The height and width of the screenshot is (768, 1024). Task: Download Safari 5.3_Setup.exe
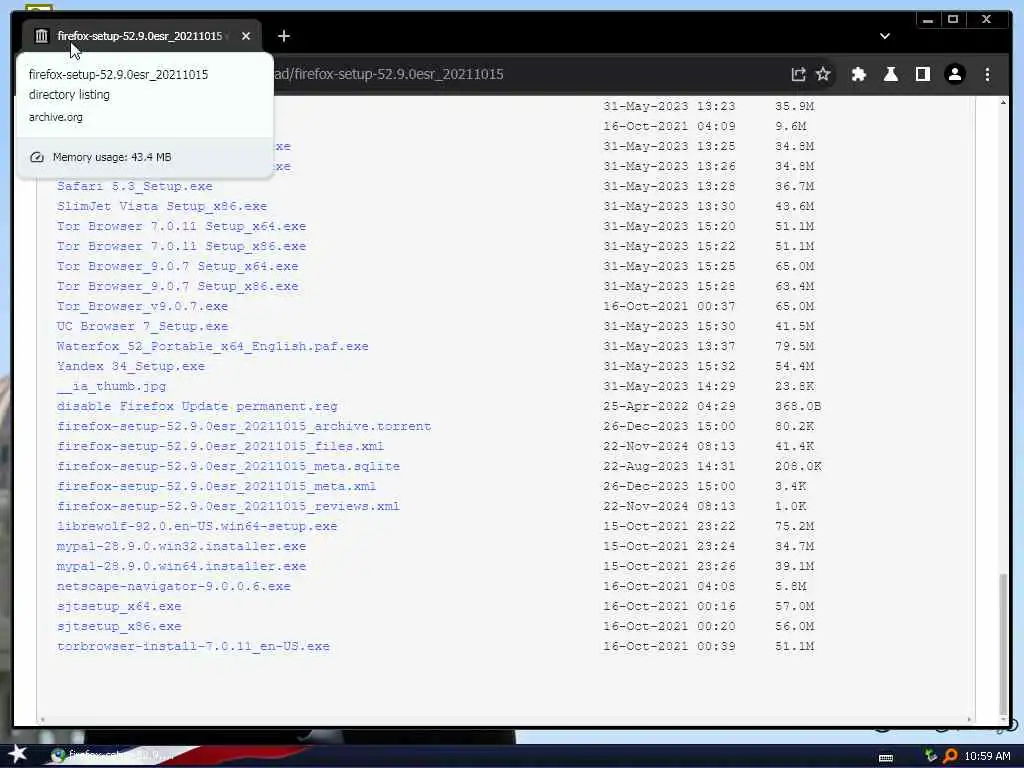pyautogui.click(x=135, y=186)
